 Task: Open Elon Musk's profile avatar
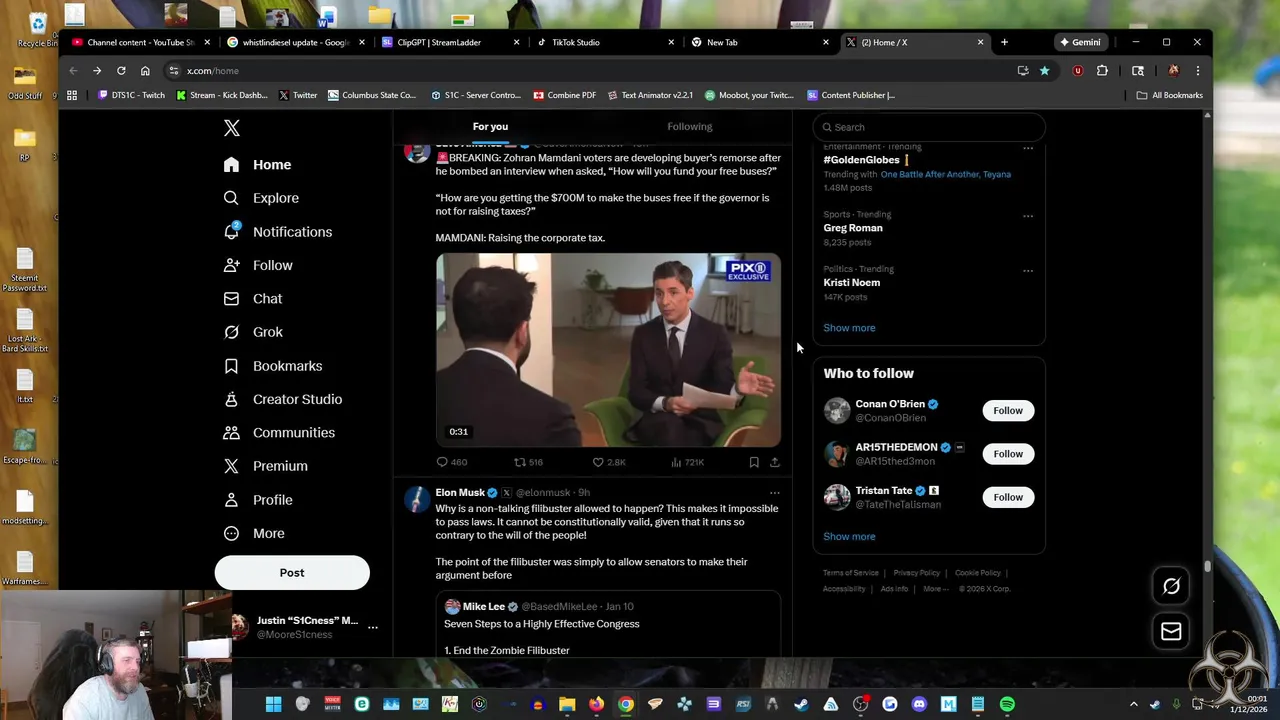tap(417, 499)
